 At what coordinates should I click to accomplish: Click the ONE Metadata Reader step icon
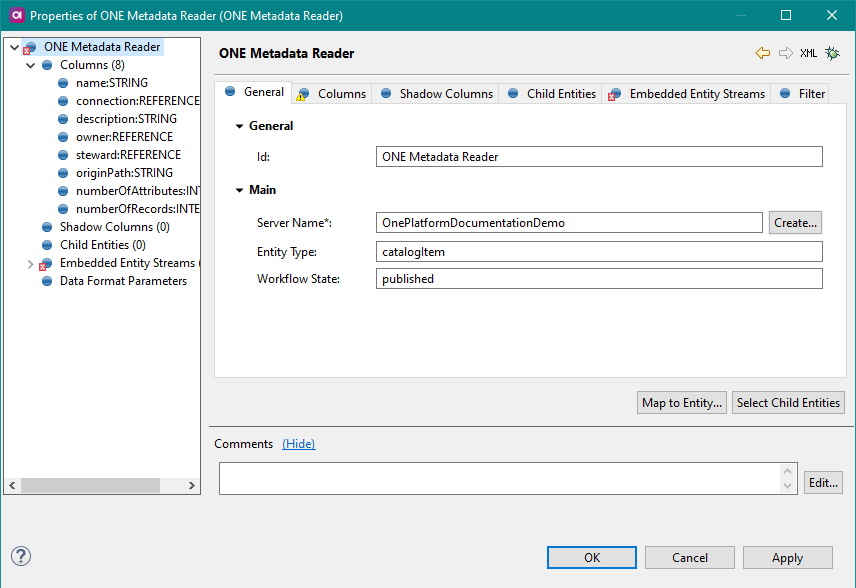(x=28, y=46)
